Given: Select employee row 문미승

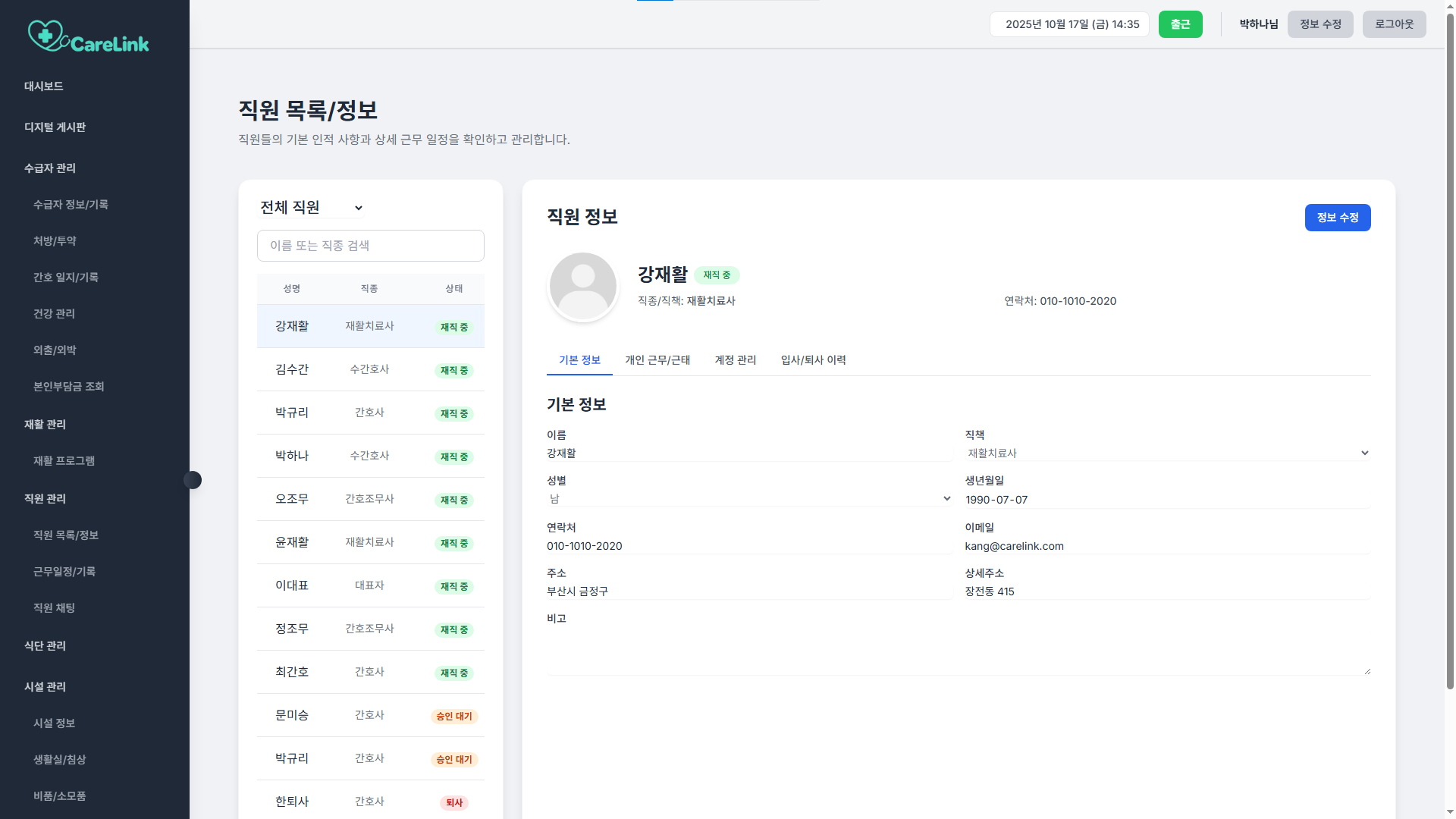Looking at the screenshot, I should pos(370,715).
